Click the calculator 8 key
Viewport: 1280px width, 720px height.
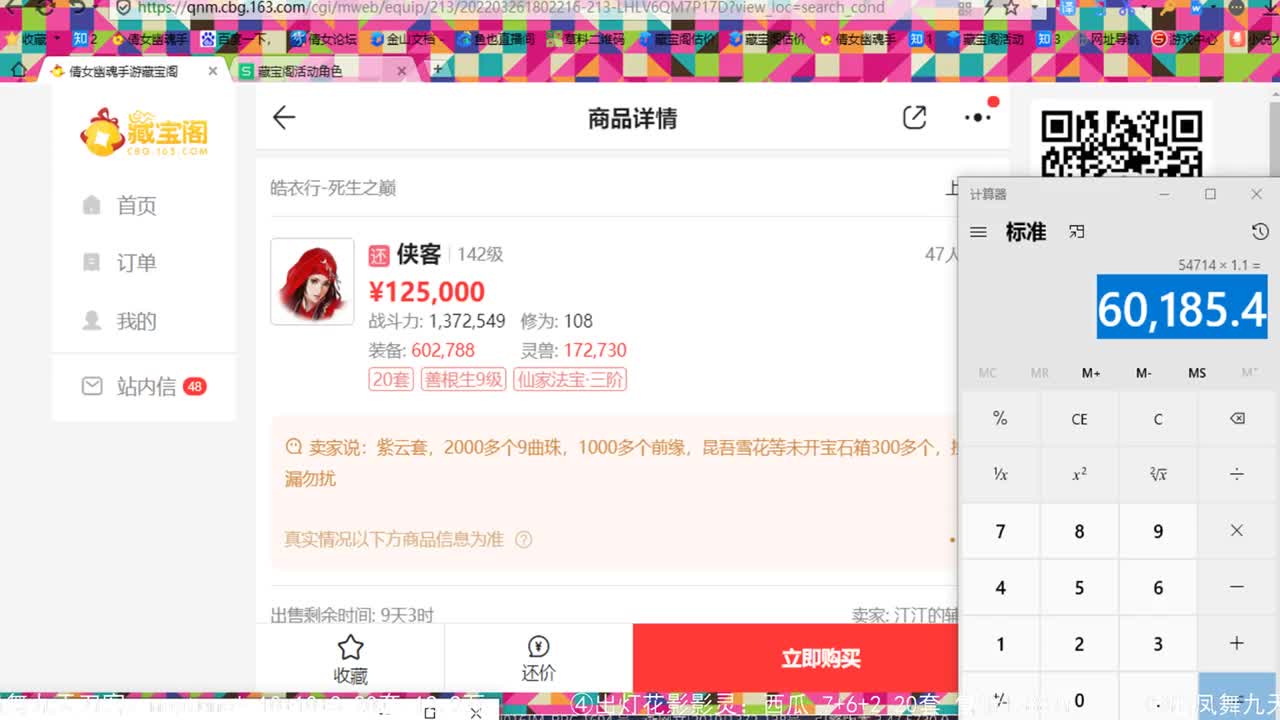(1079, 531)
